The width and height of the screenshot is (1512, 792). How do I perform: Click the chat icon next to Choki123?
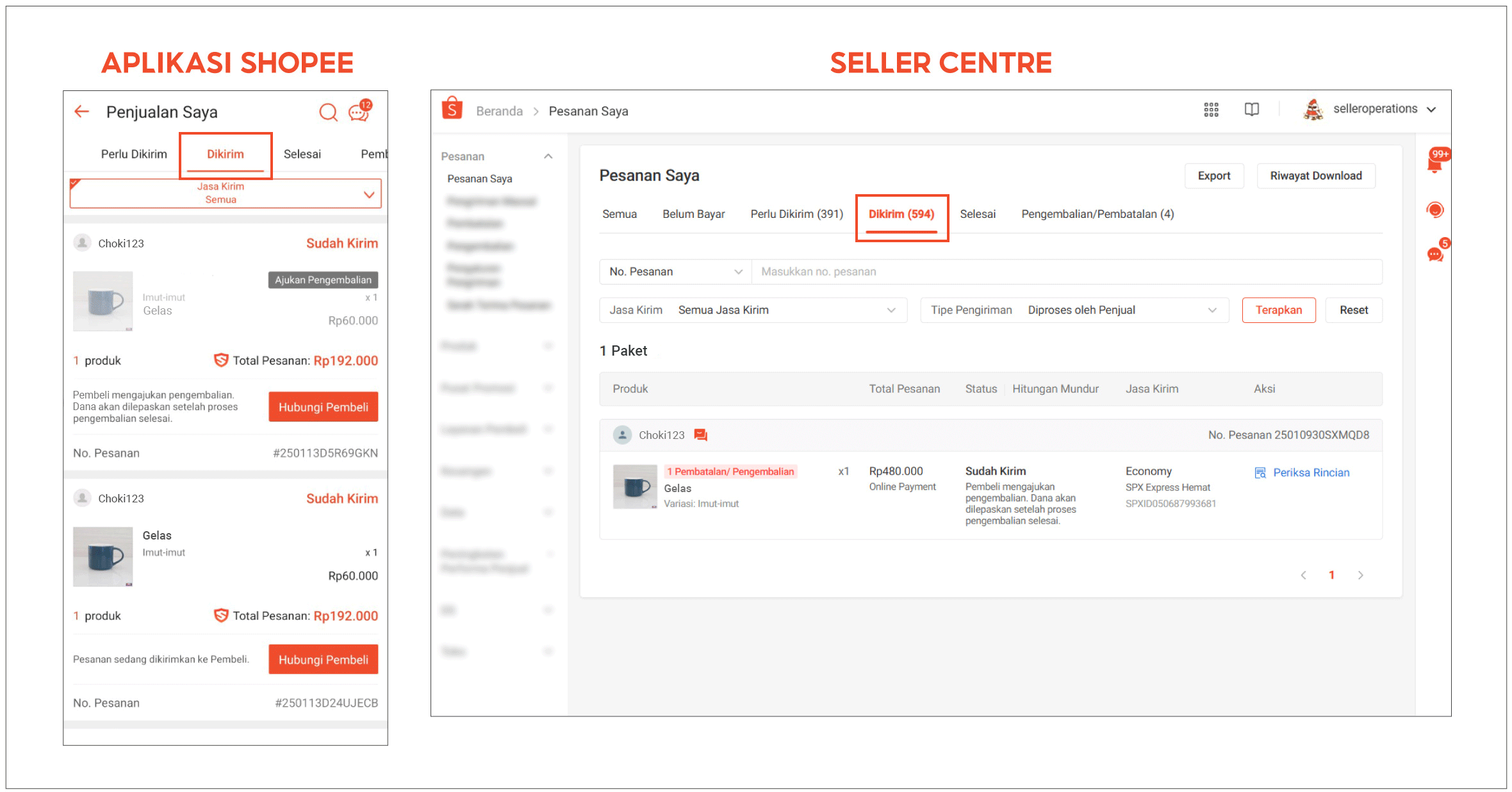701,435
